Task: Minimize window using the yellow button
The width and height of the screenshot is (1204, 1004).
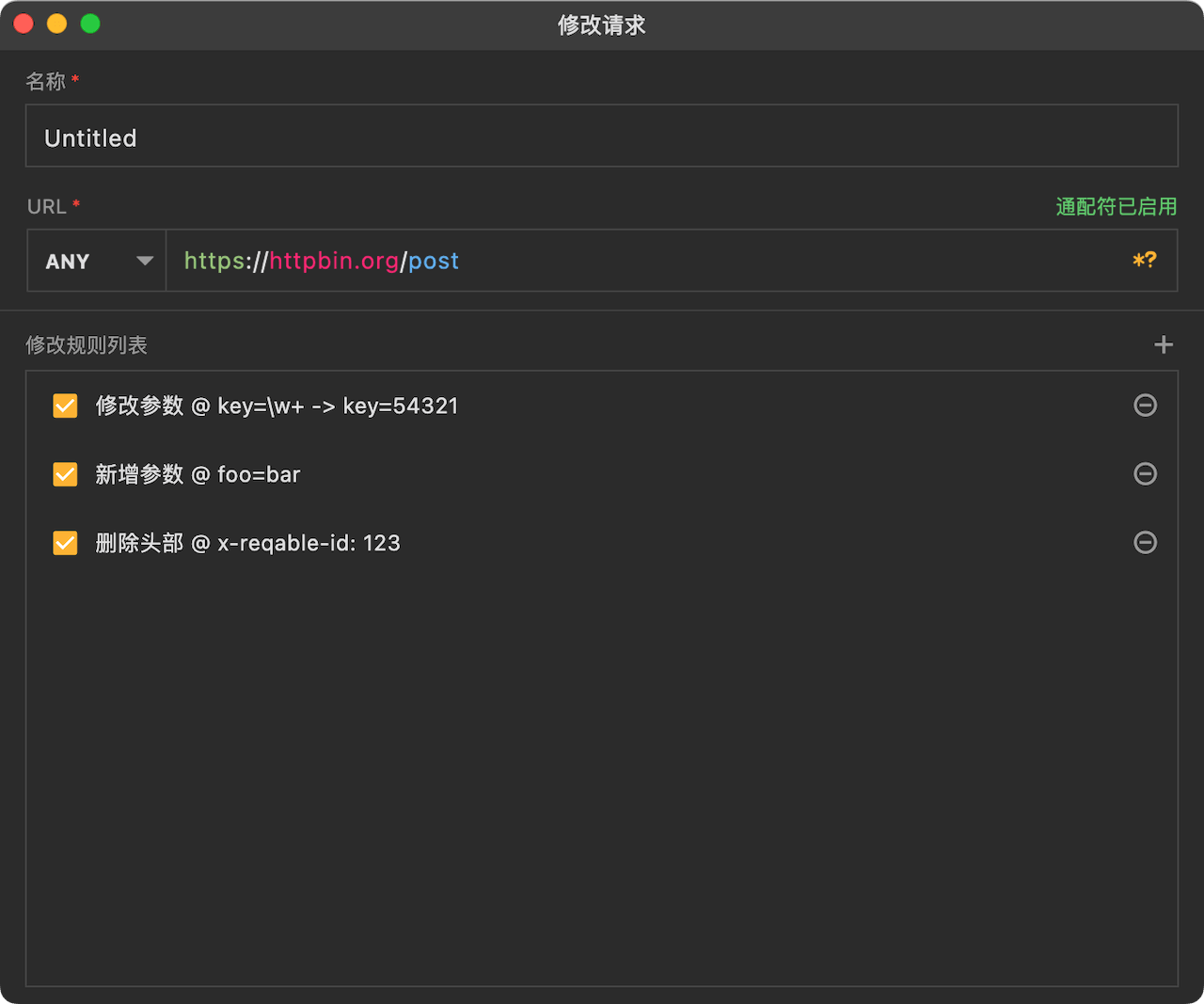Action: [56, 24]
